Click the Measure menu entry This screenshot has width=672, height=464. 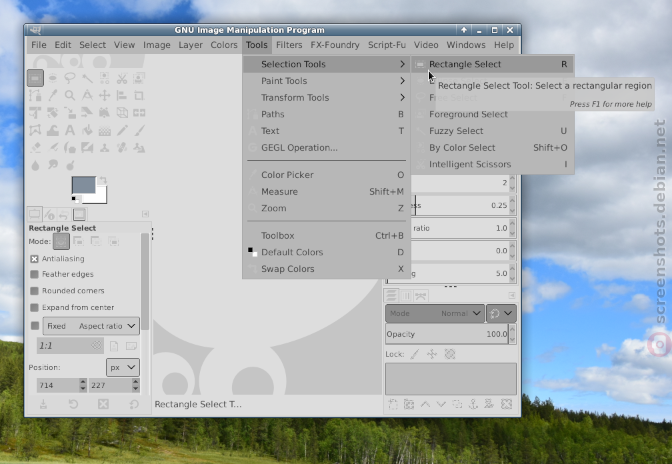click(326, 192)
